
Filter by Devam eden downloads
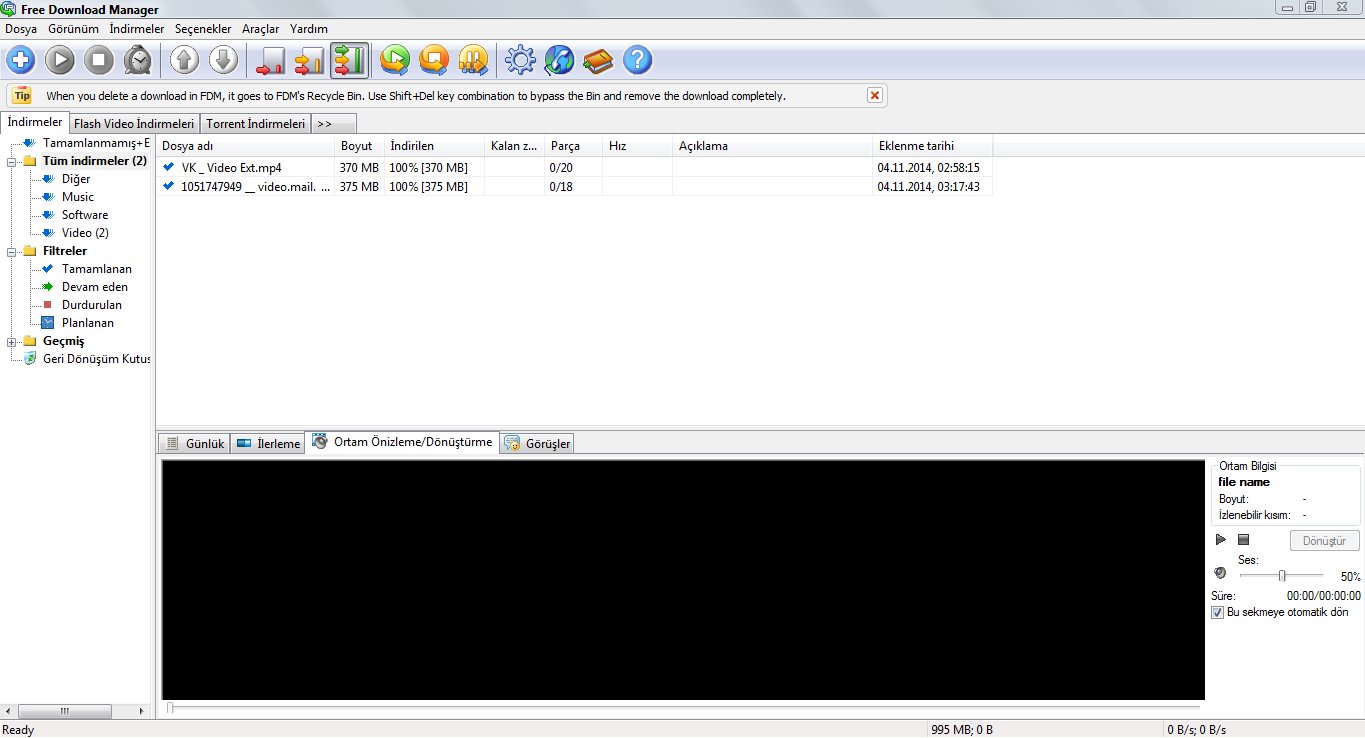coord(95,287)
